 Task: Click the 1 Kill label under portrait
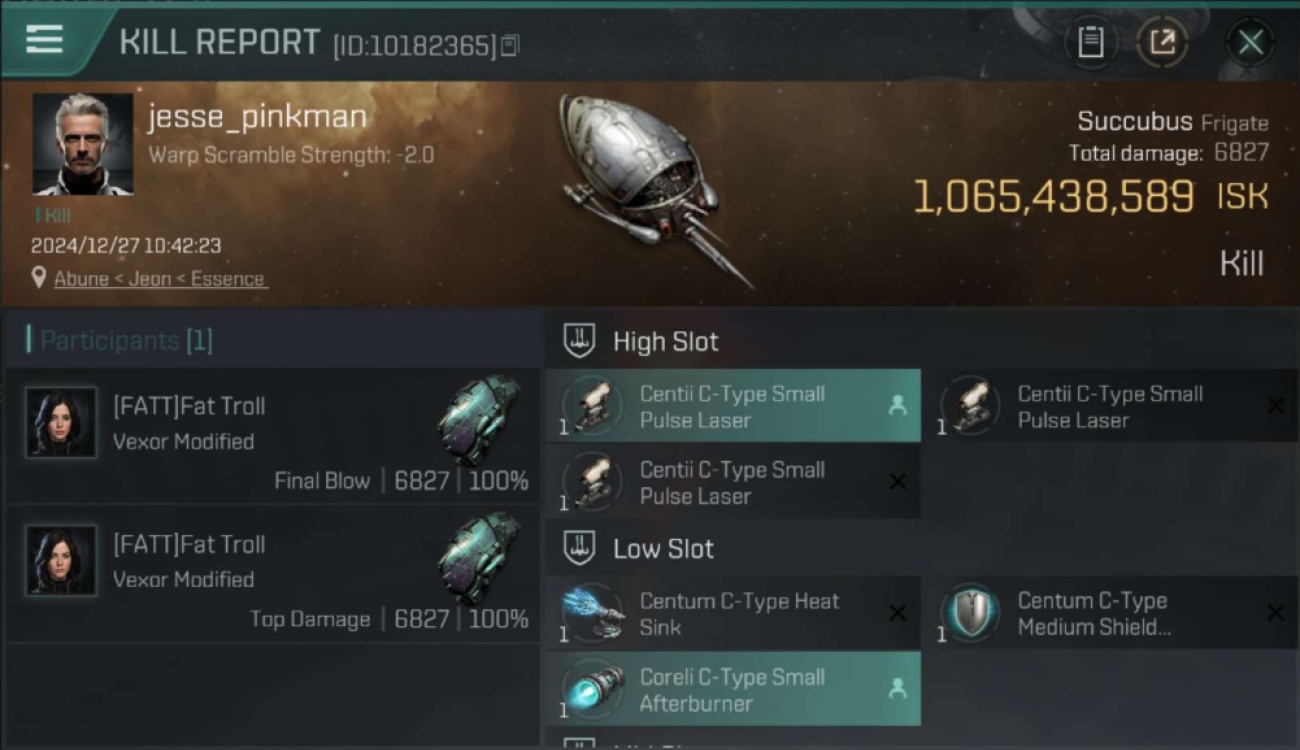[x=53, y=215]
